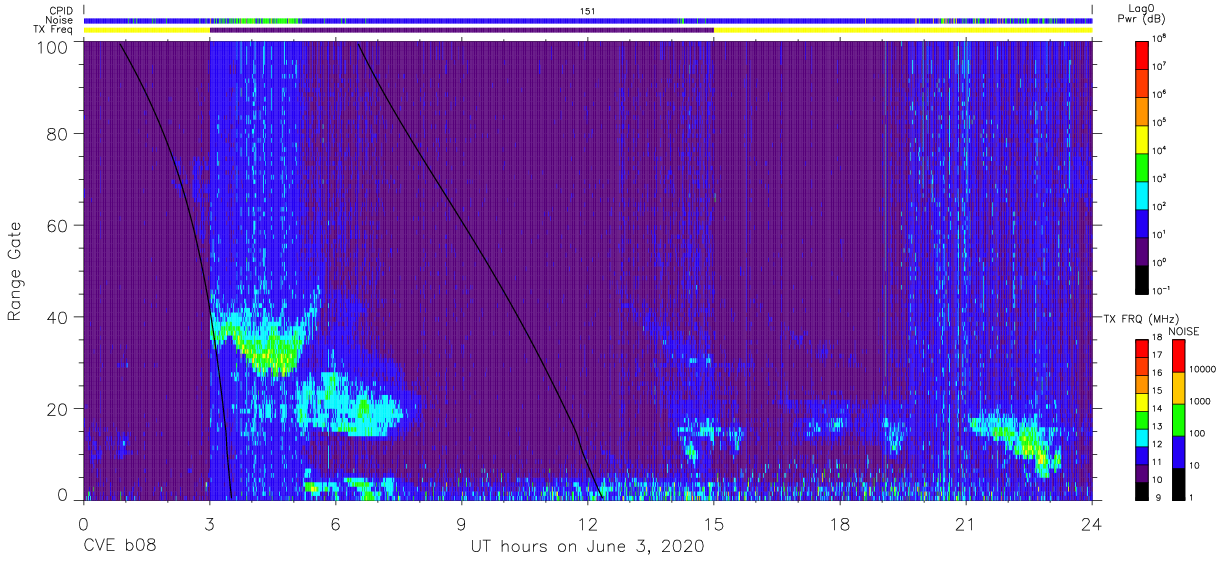
Task: Click the TX Freq row label
Action: click(55, 30)
